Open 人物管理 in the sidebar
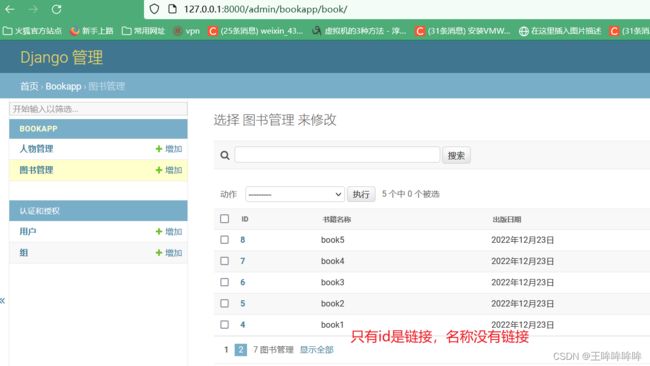650x366 pixels. point(36,149)
